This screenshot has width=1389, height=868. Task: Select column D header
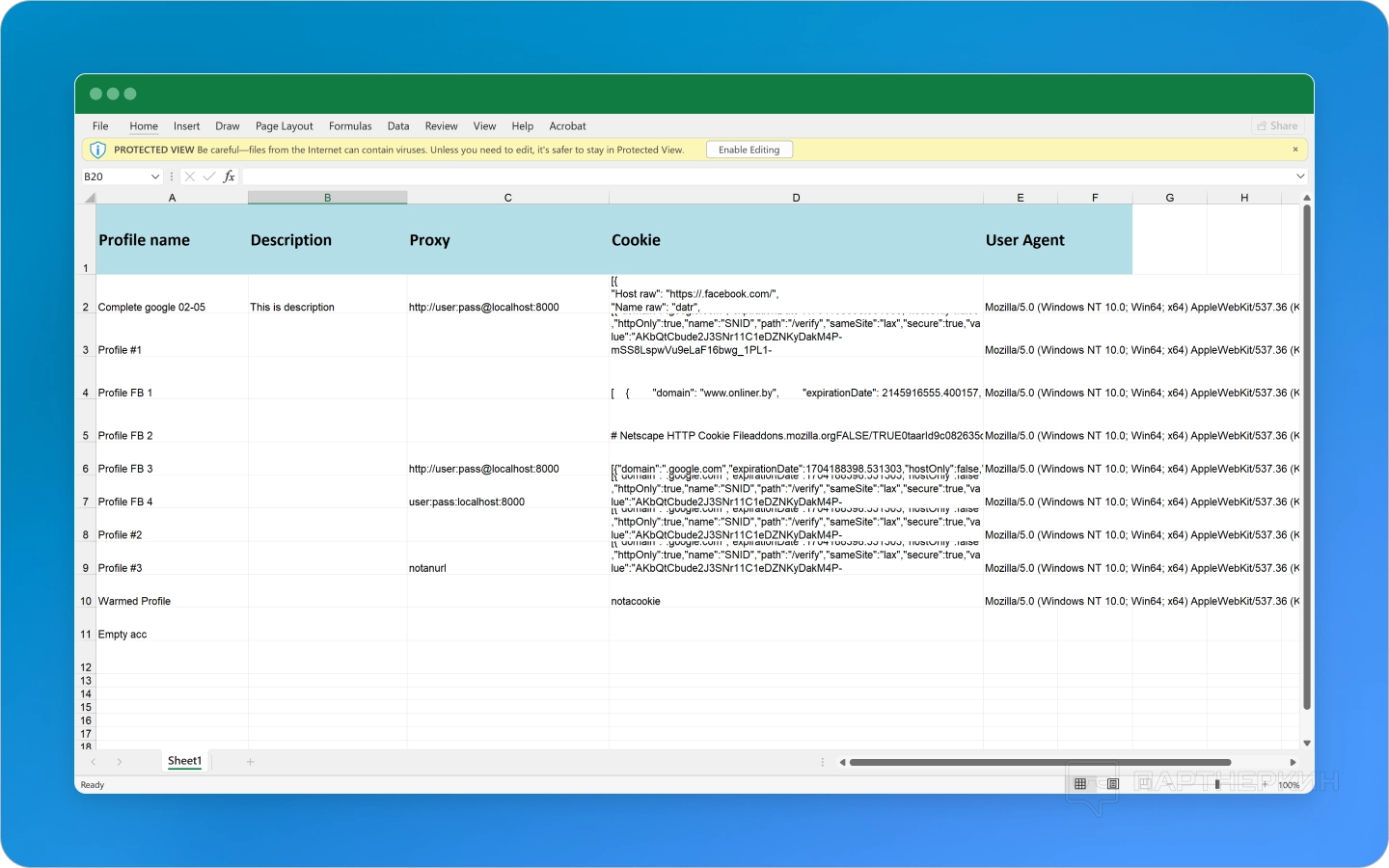point(796,198)
